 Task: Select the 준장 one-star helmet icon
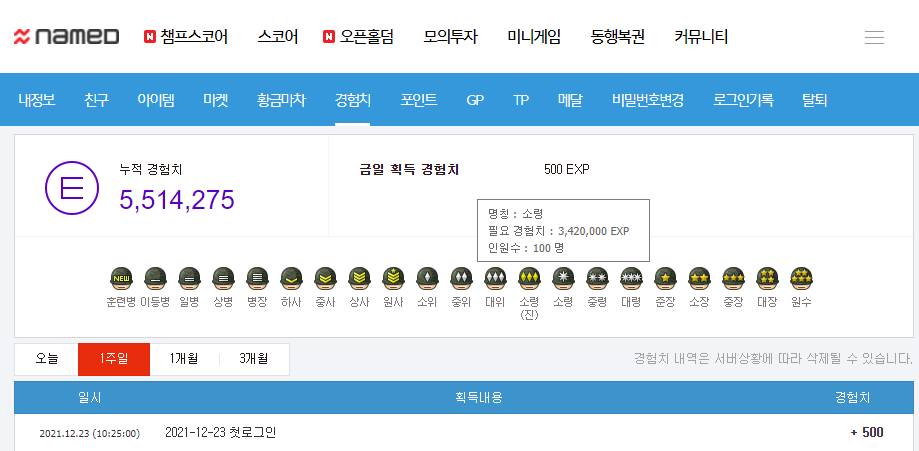(x=665, y=278)
